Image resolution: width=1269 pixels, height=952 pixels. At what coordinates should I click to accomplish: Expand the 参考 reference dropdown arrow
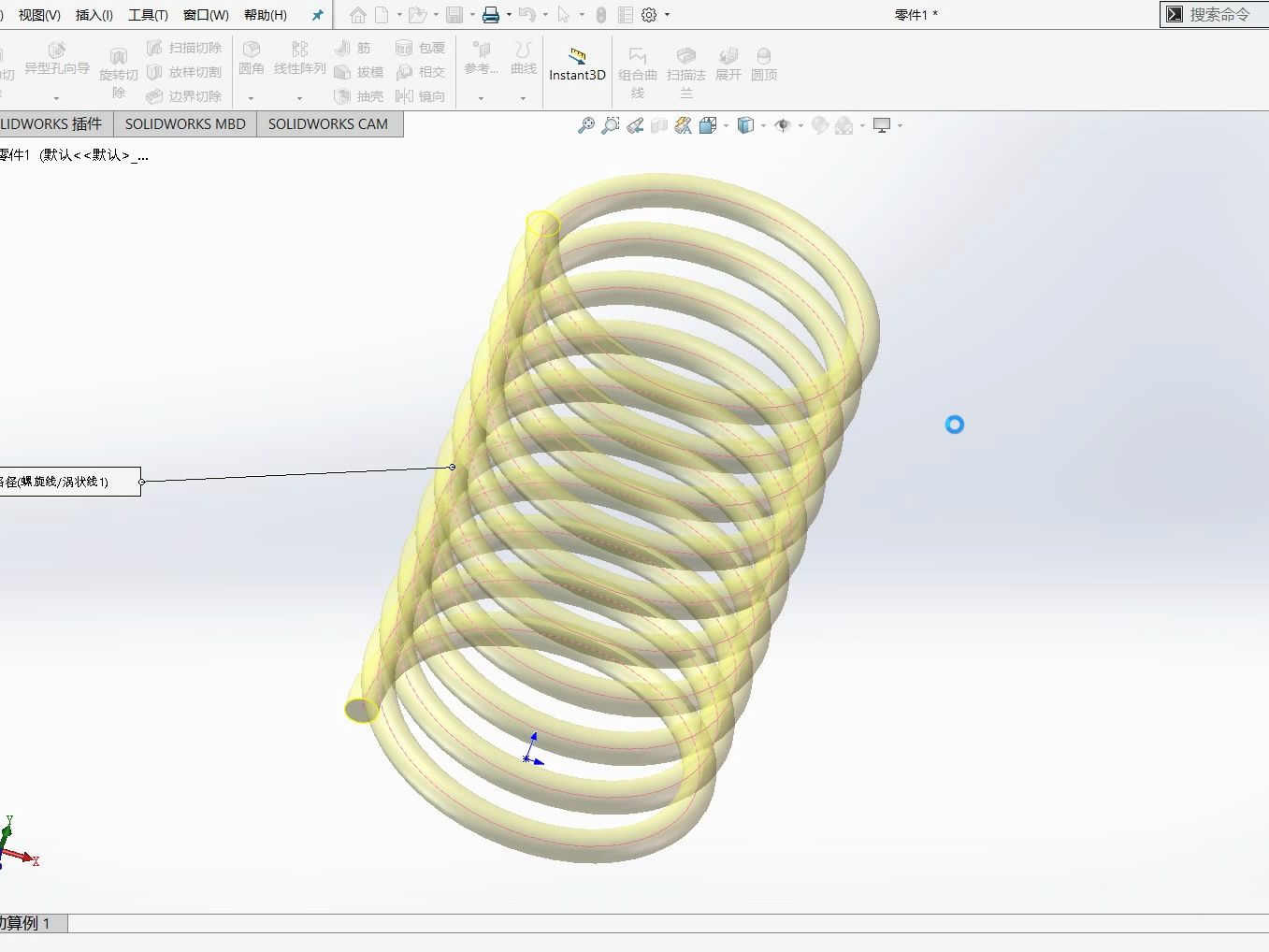tap(481, 98)
